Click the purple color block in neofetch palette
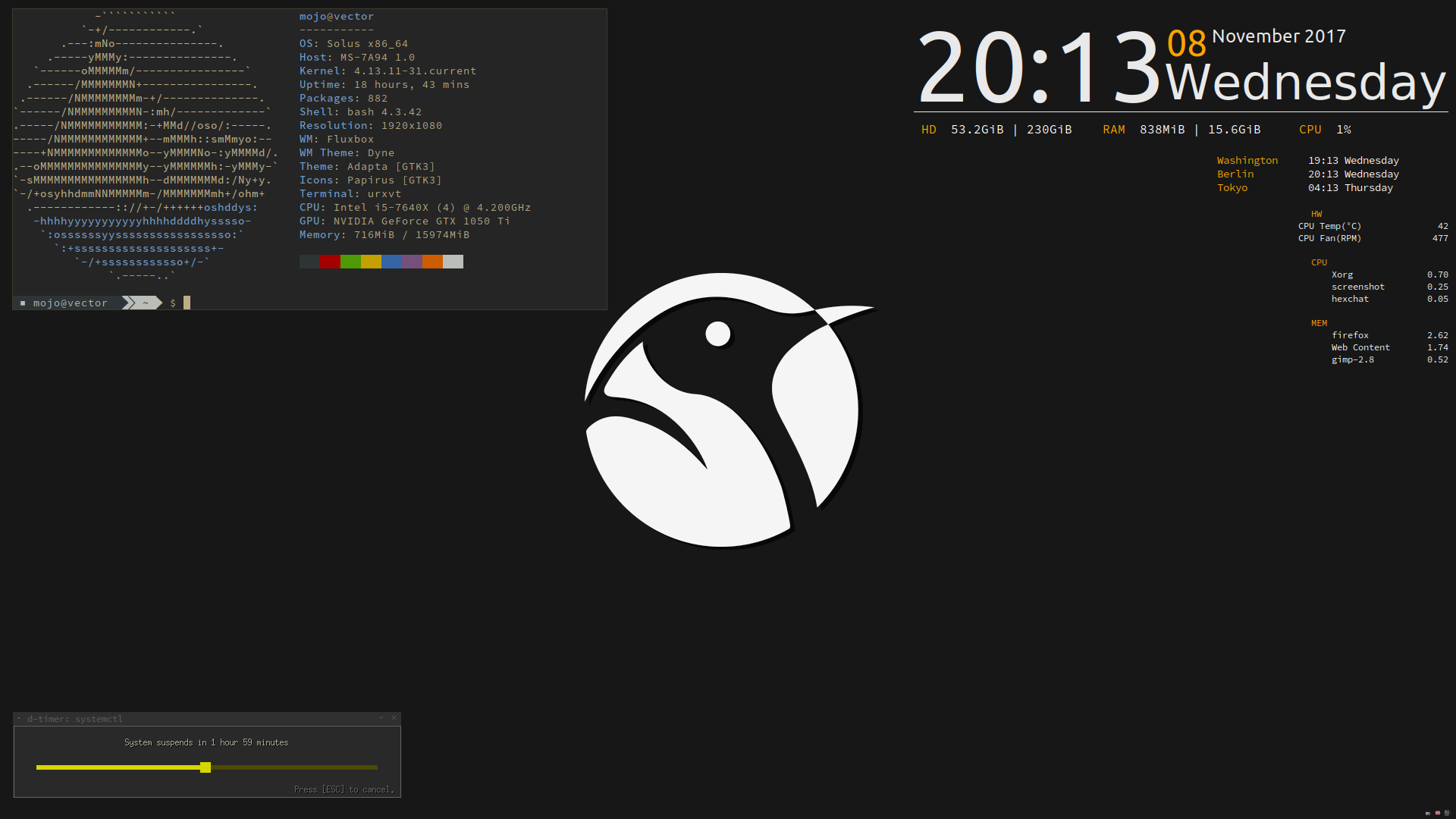Viewport: 1456px width, 819px height. (x=412, y=262)
